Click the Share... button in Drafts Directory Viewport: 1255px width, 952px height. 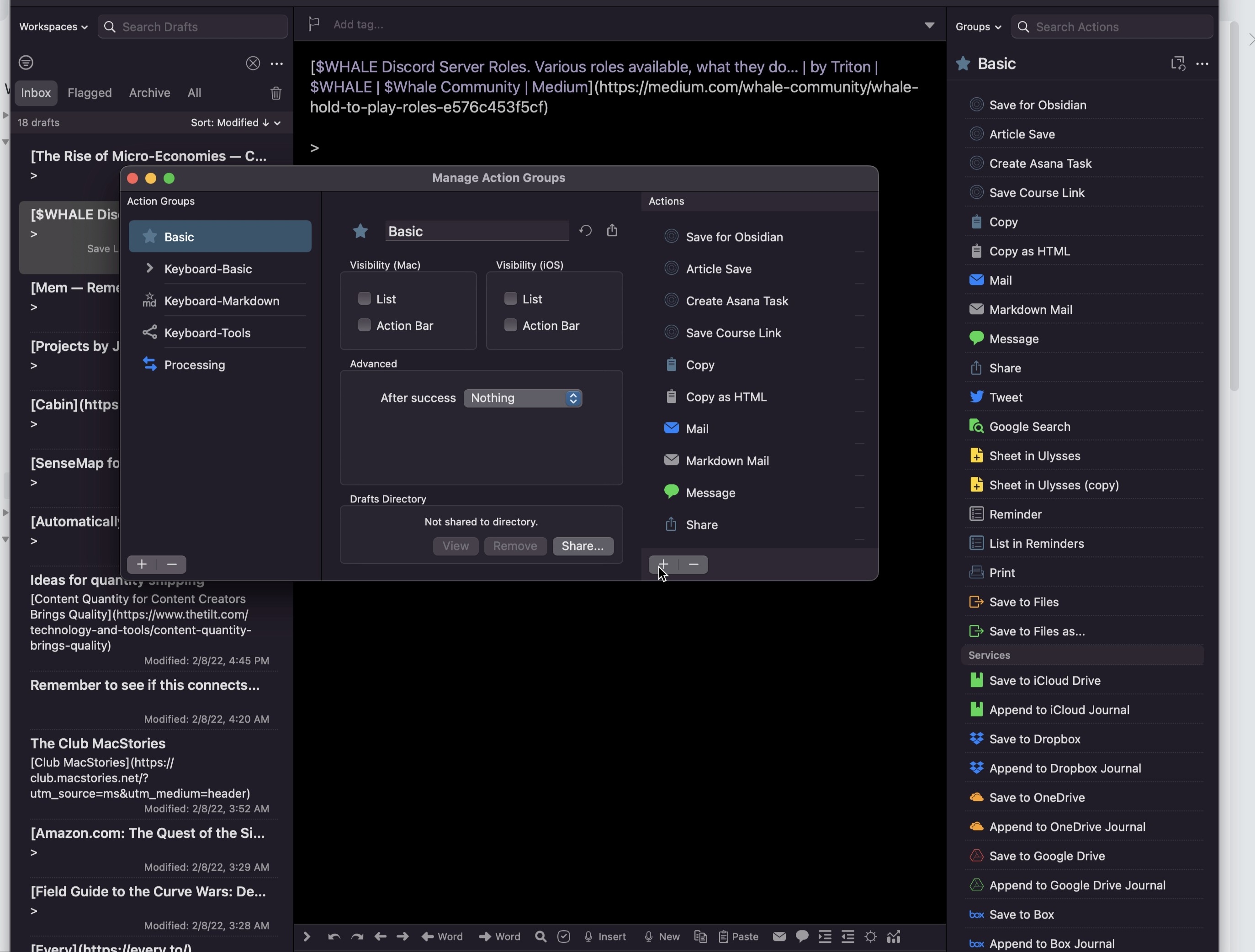pyautogui.click(x=582, y=546)
